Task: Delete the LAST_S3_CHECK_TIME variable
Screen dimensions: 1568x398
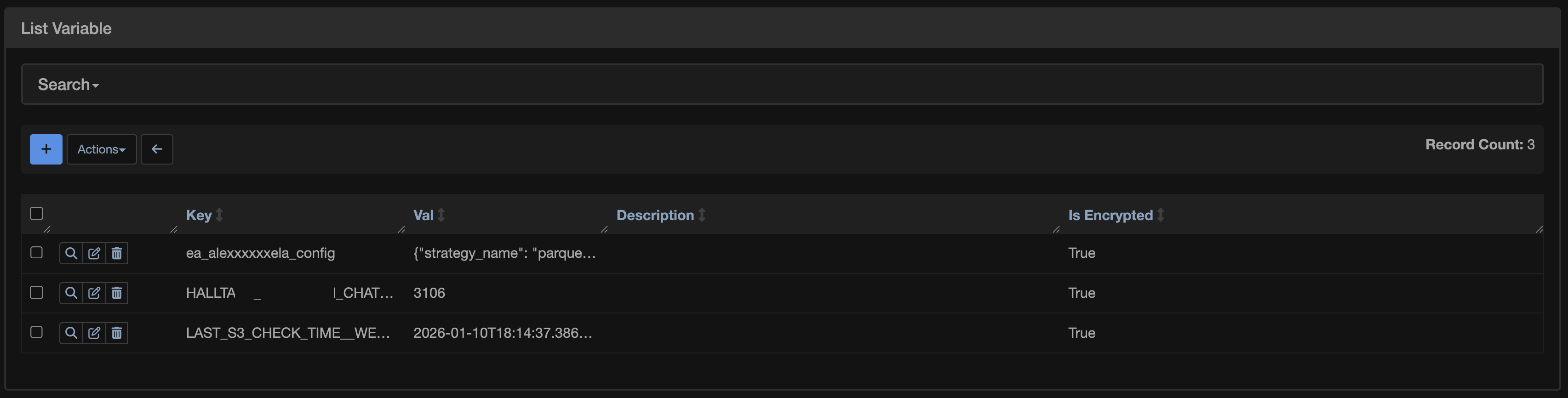Action: coord(116,333)
